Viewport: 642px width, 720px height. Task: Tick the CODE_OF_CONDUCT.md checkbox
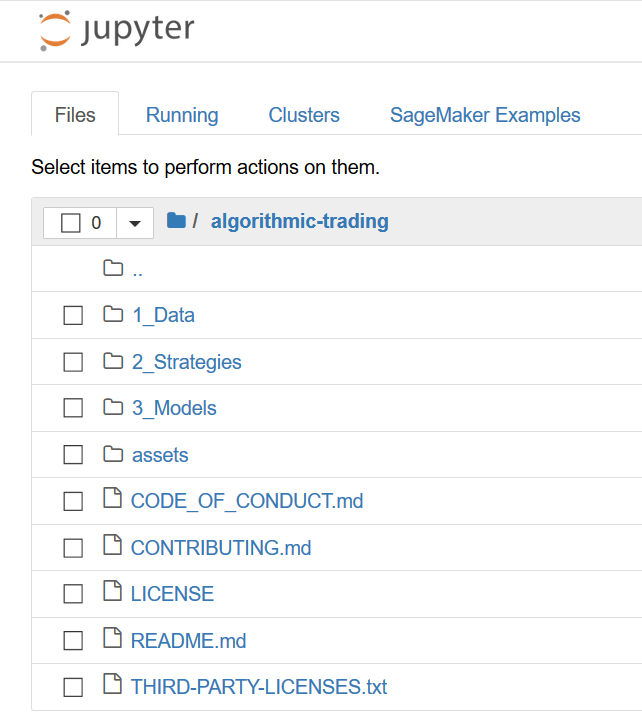click(73, 501)
